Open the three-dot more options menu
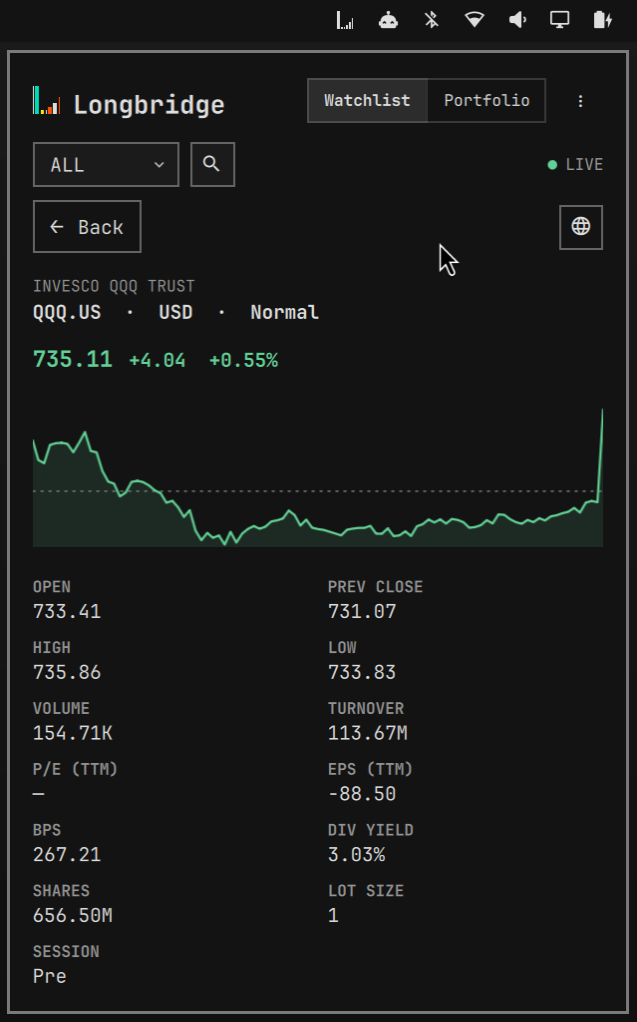 point(580,101)
